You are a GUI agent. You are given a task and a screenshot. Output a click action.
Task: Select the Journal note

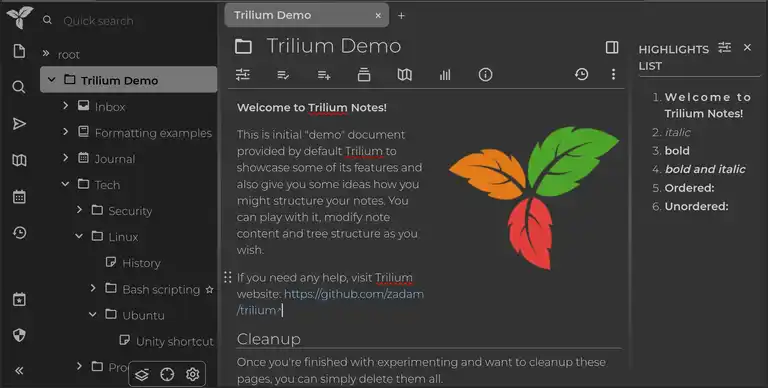[x=115, y=159]
